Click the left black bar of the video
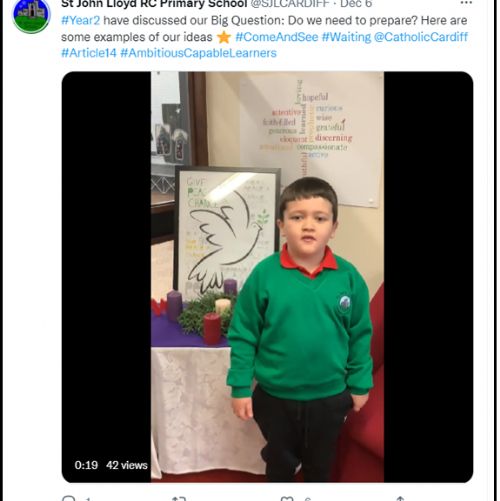 coord(106,267)
